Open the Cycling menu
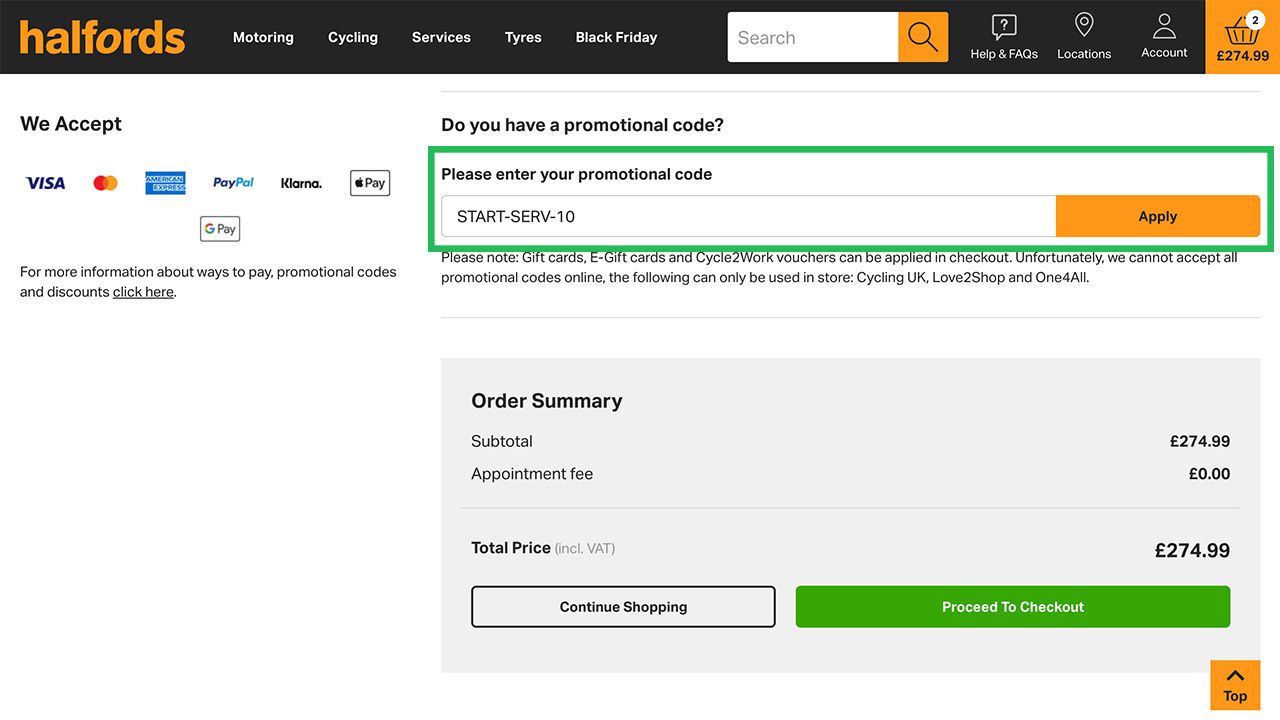This screenshot has width=1280, height=720. (x=353, y=37)
